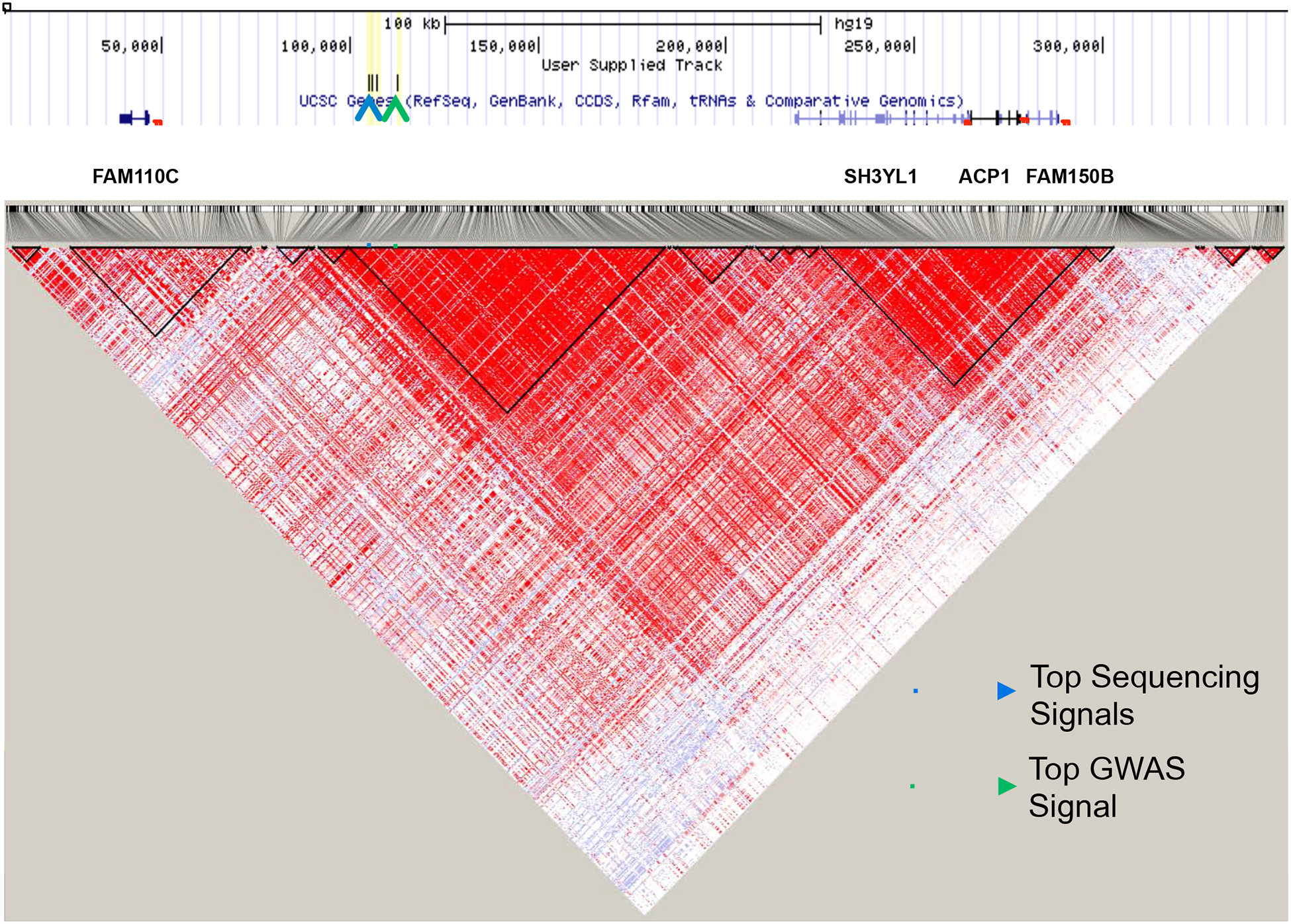Select the 200,000 position marker
The image size is (1291, 924).
click(x=691, y=46)
